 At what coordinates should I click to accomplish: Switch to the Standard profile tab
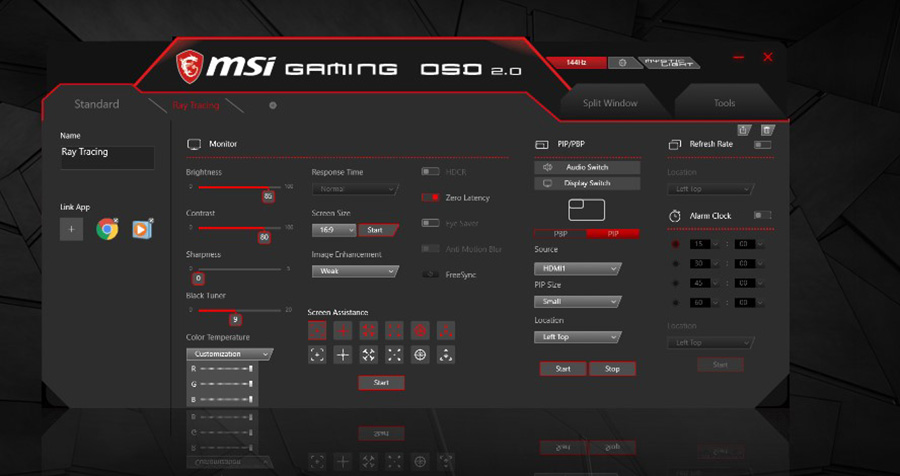97,104
